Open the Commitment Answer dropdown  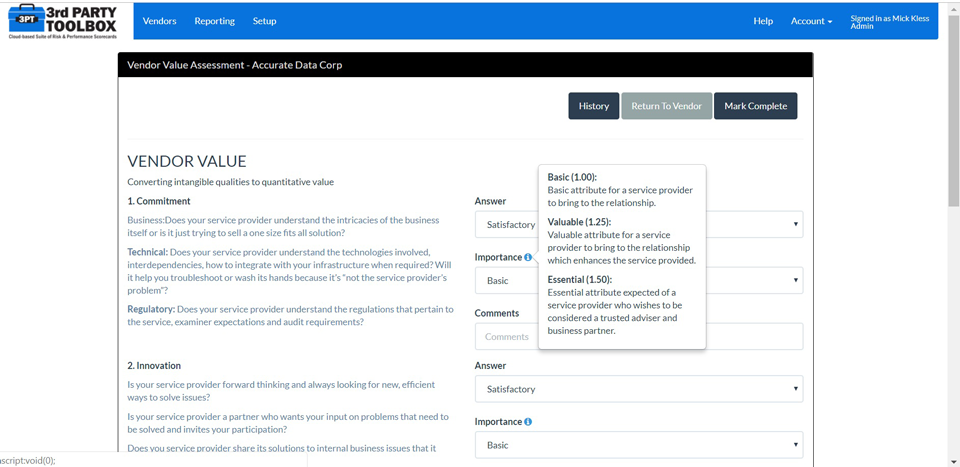639,225
